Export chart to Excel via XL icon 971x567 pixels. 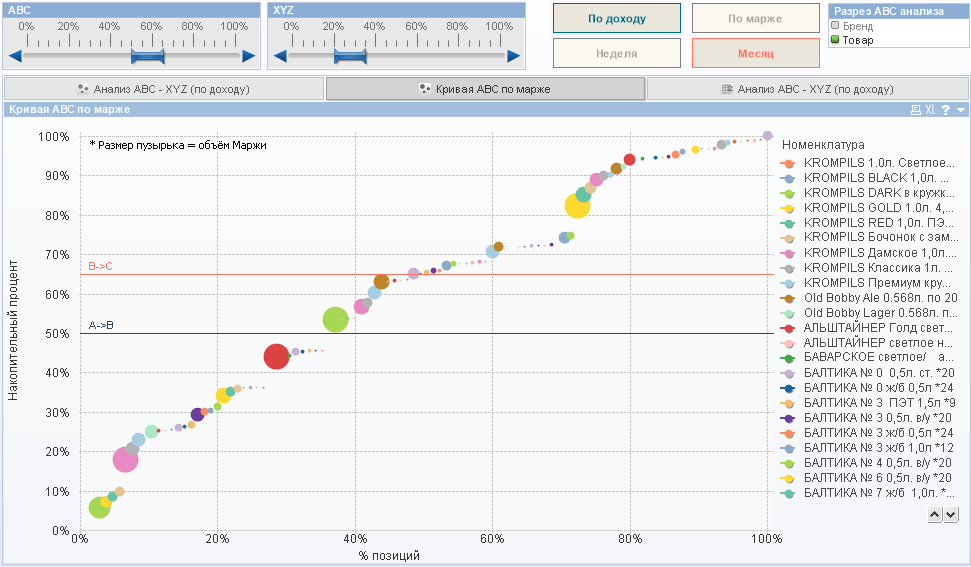(x=930, y=110)
